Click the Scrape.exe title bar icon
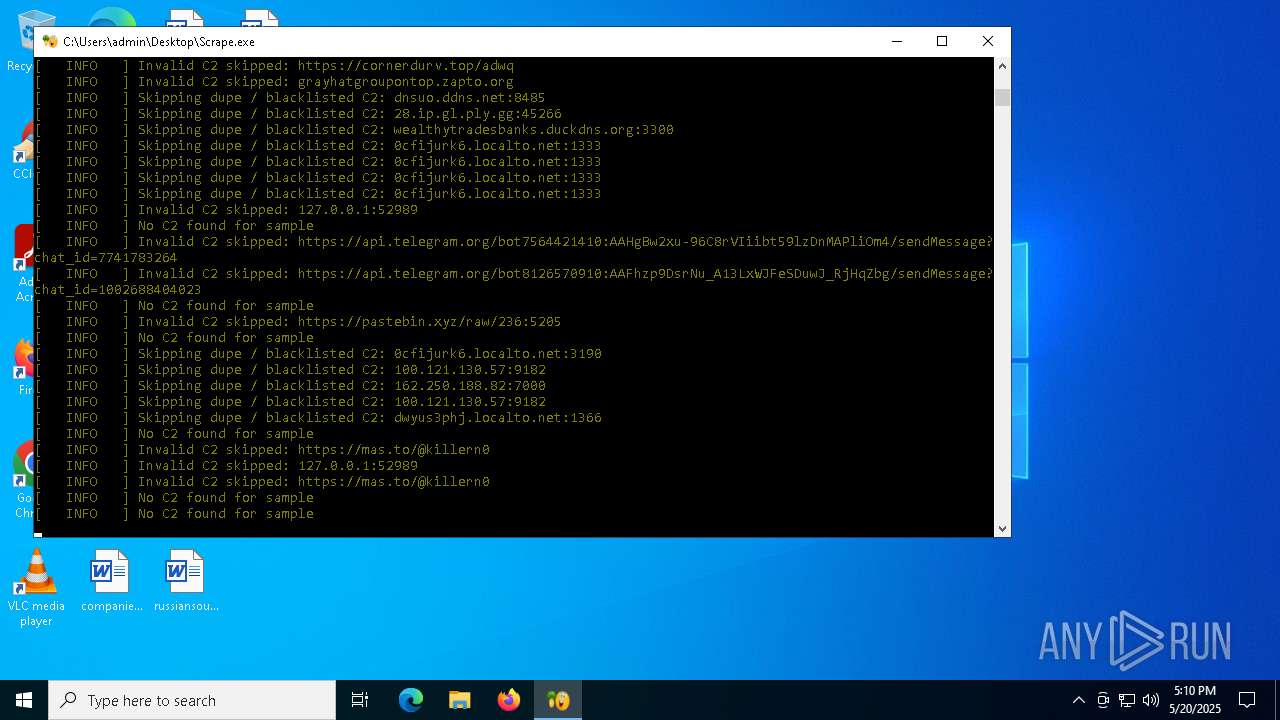 (x=50, y=42)
